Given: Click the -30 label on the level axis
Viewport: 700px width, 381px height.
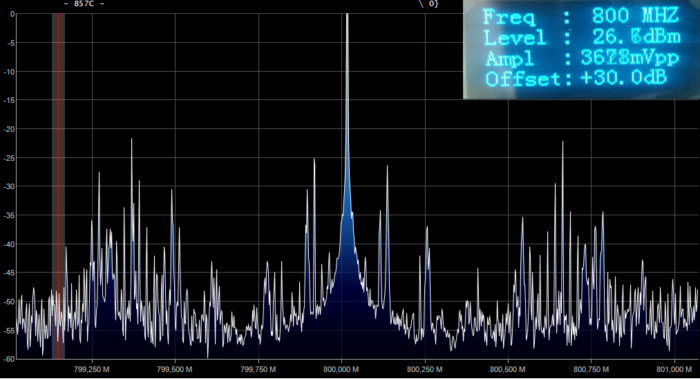Looking at the screenshot, I should [9, 186].
